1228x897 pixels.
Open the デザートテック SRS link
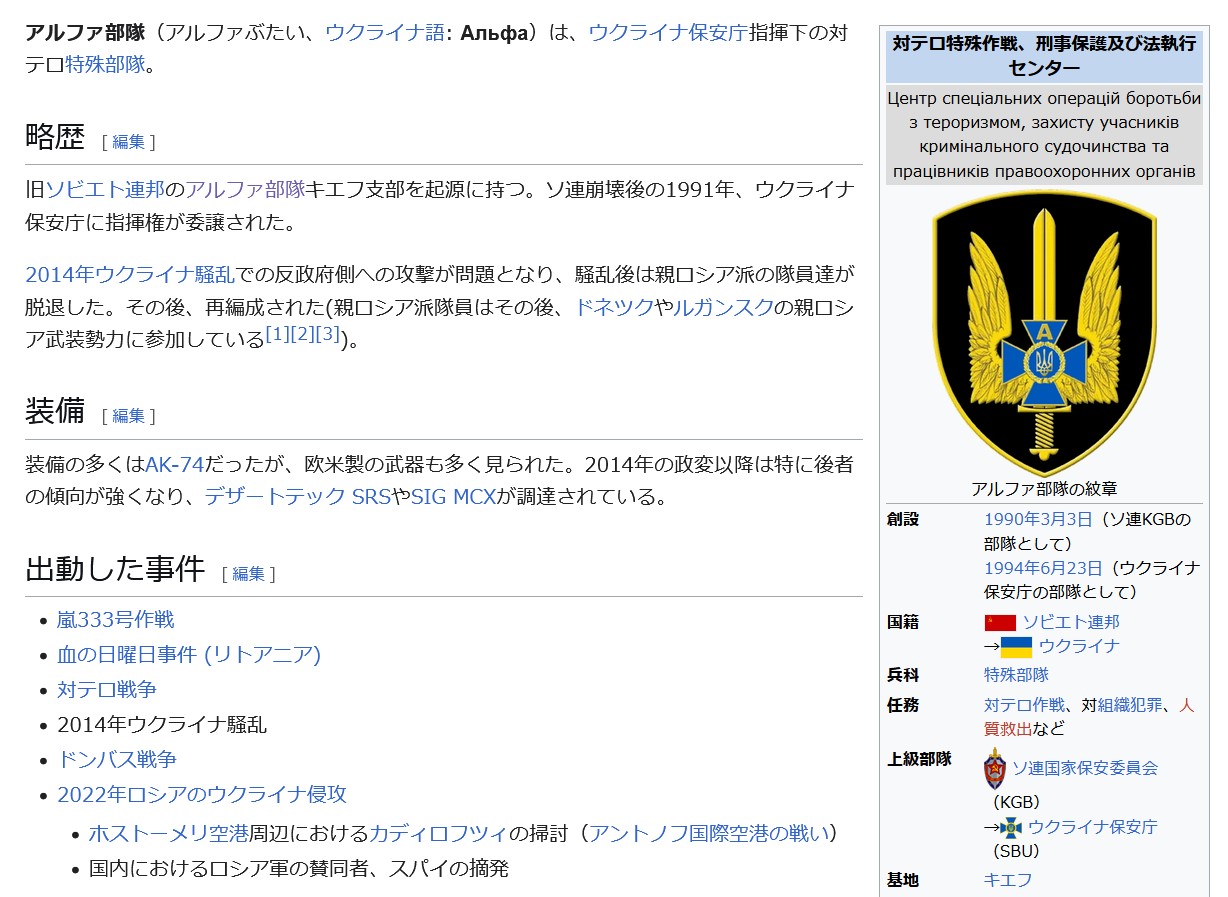298,497
